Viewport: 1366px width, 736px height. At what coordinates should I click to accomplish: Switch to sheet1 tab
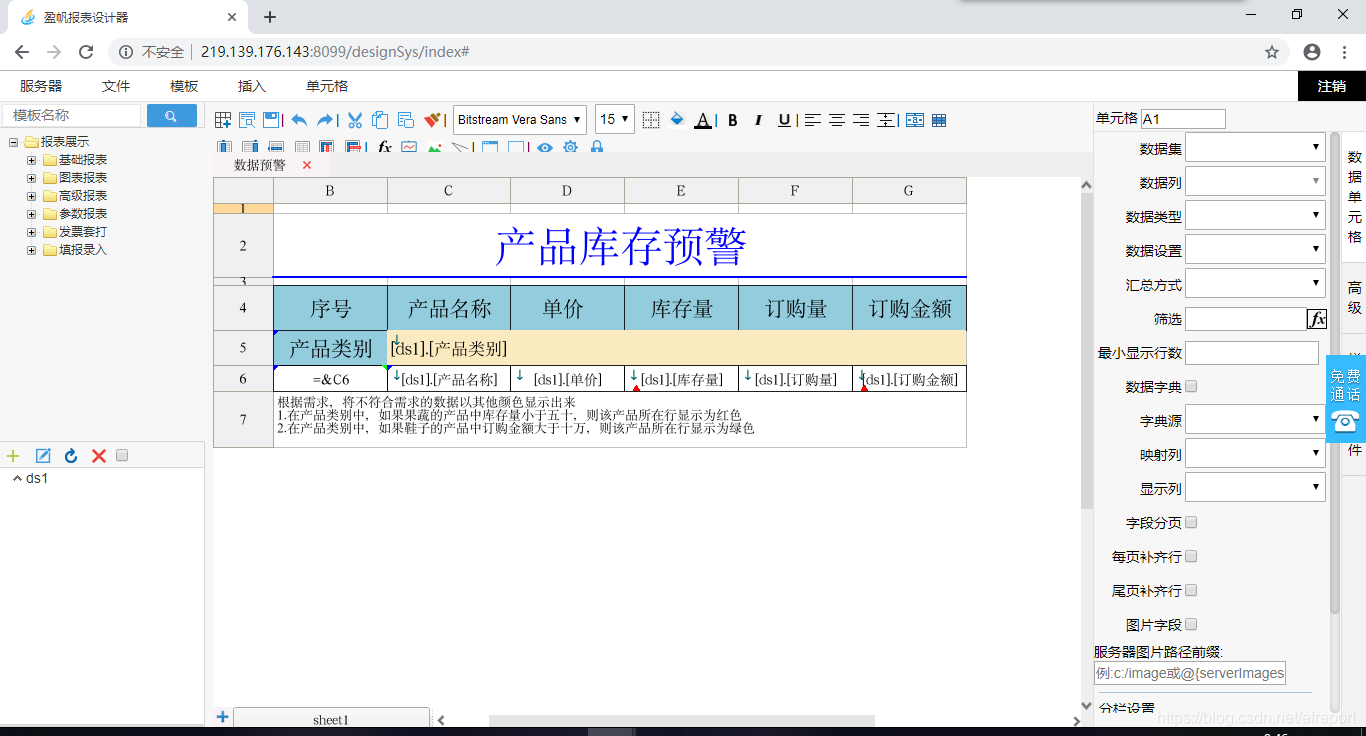(x=331, y=720)
